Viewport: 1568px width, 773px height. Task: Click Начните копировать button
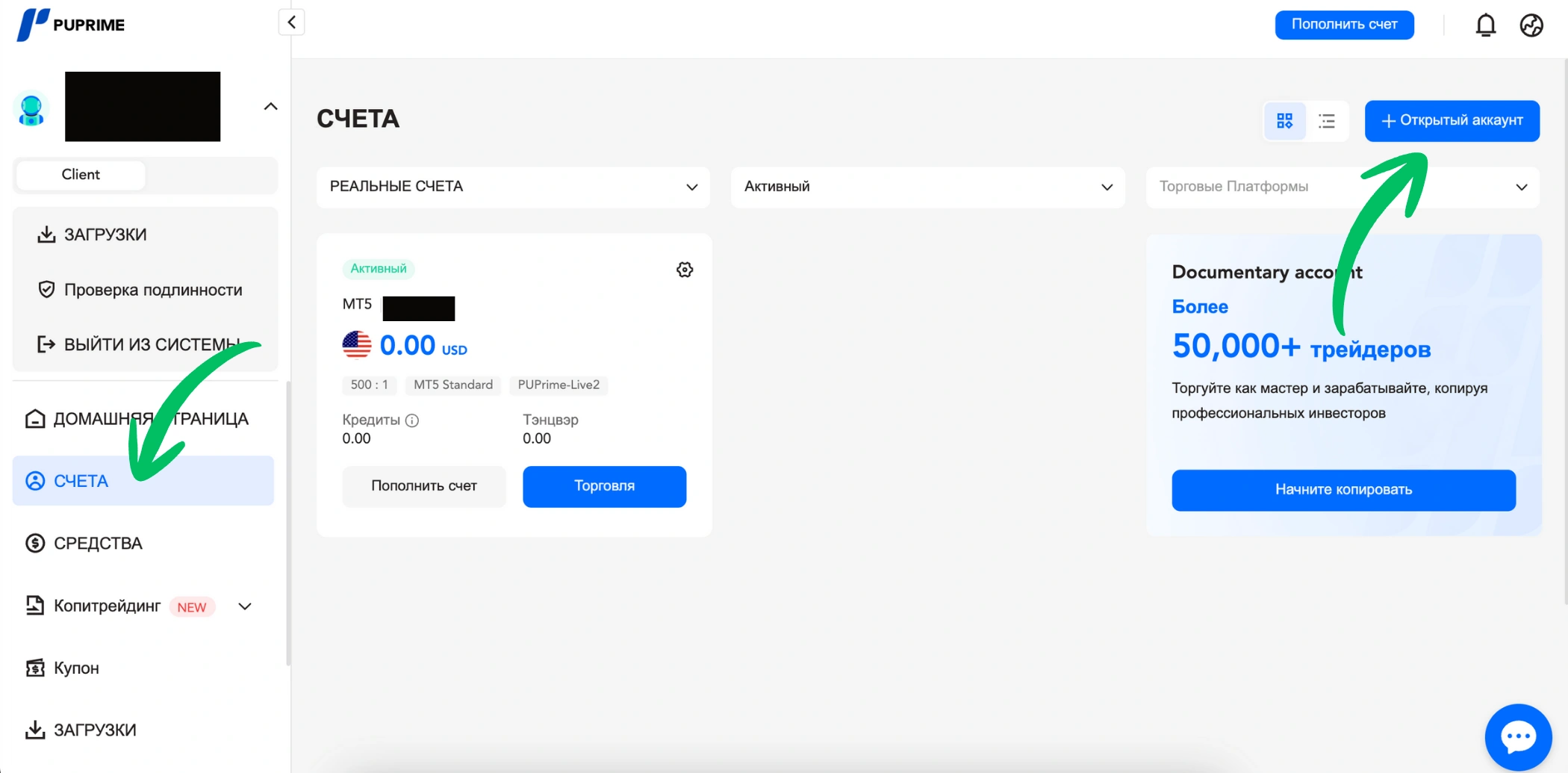click(1343, 490)
